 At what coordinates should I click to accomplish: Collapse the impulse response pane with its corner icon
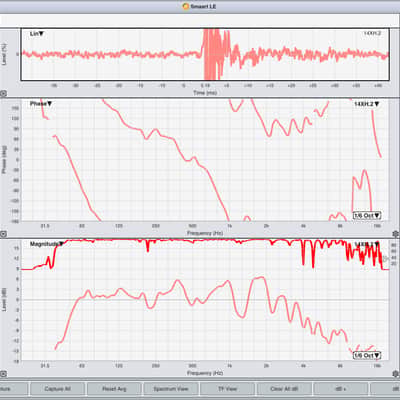pyautogui.click(x=3, y=94)
